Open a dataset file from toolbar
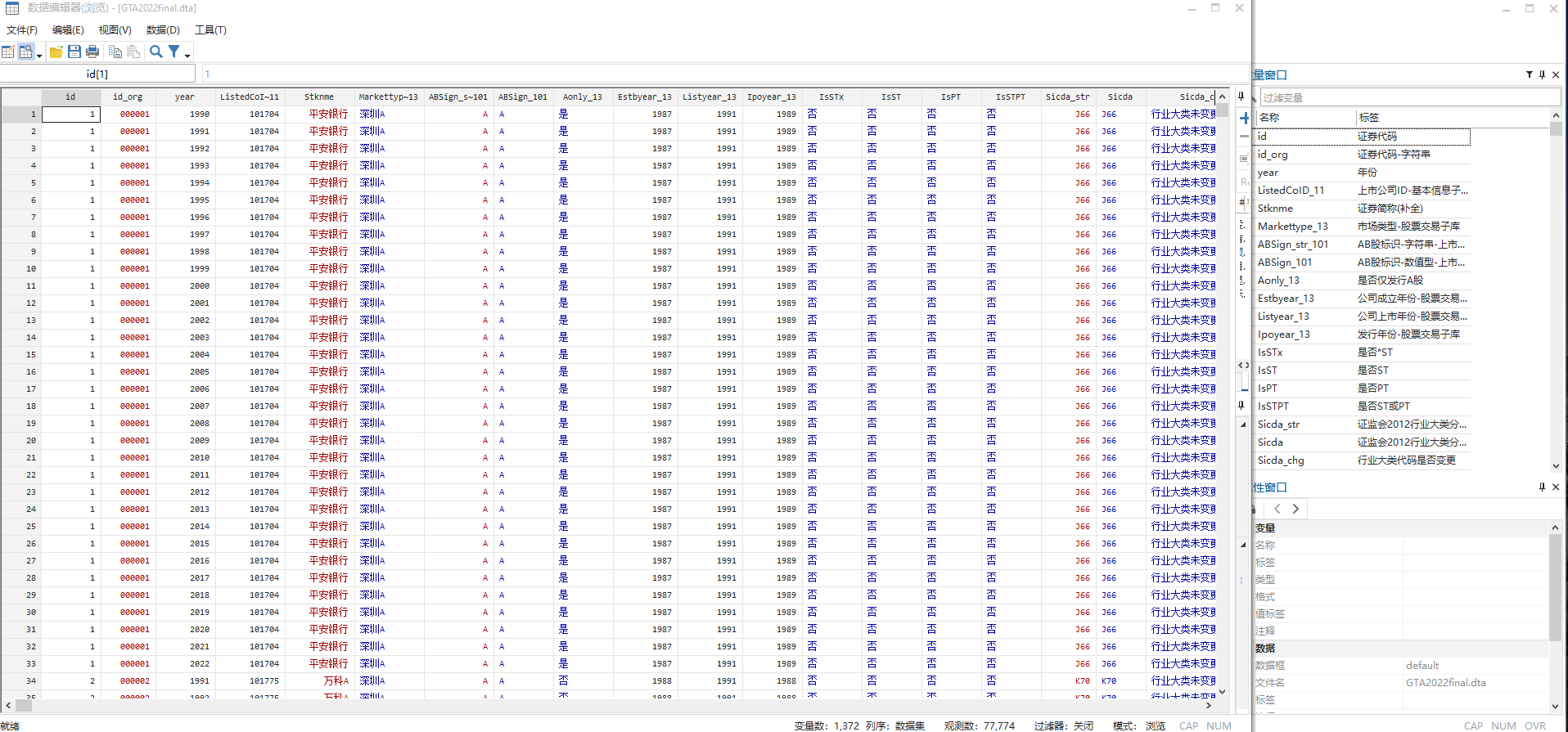Screen dimensions: 1568x732 point(56,52)
